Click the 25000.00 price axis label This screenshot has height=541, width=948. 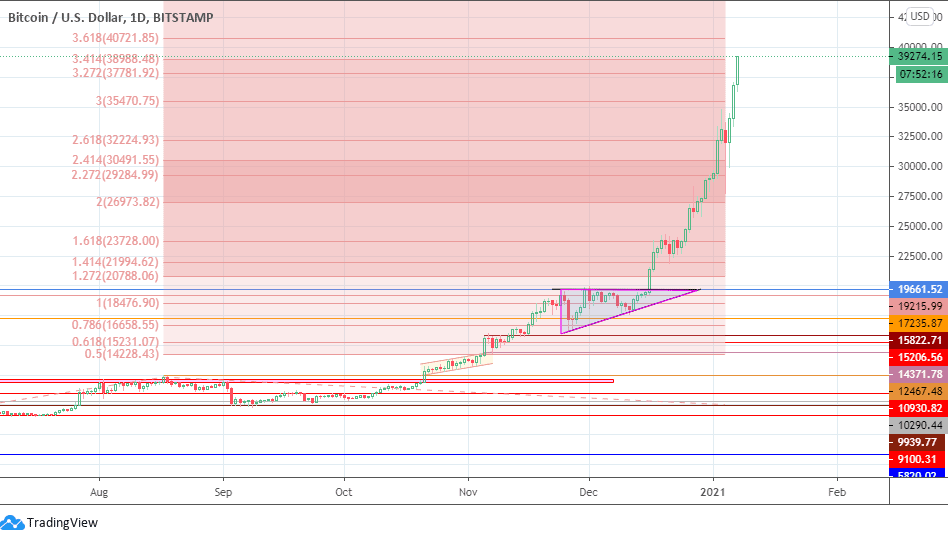tap(920, 226)
